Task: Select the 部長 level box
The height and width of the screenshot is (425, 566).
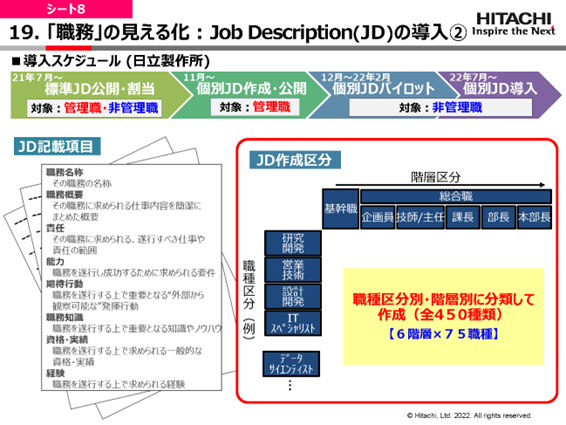Action: coord(498,217)
